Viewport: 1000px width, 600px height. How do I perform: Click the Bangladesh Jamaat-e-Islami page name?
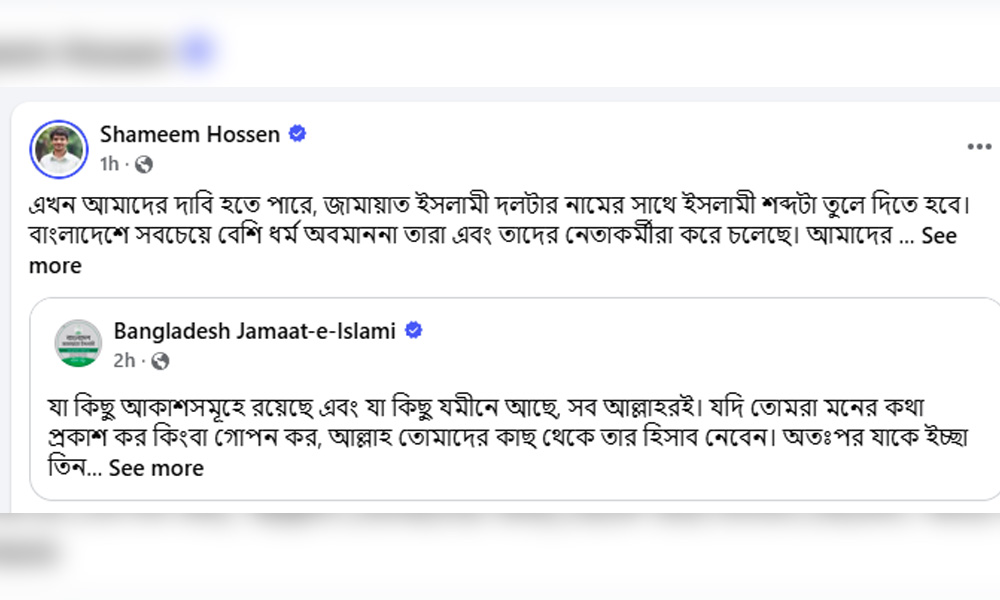254,330
